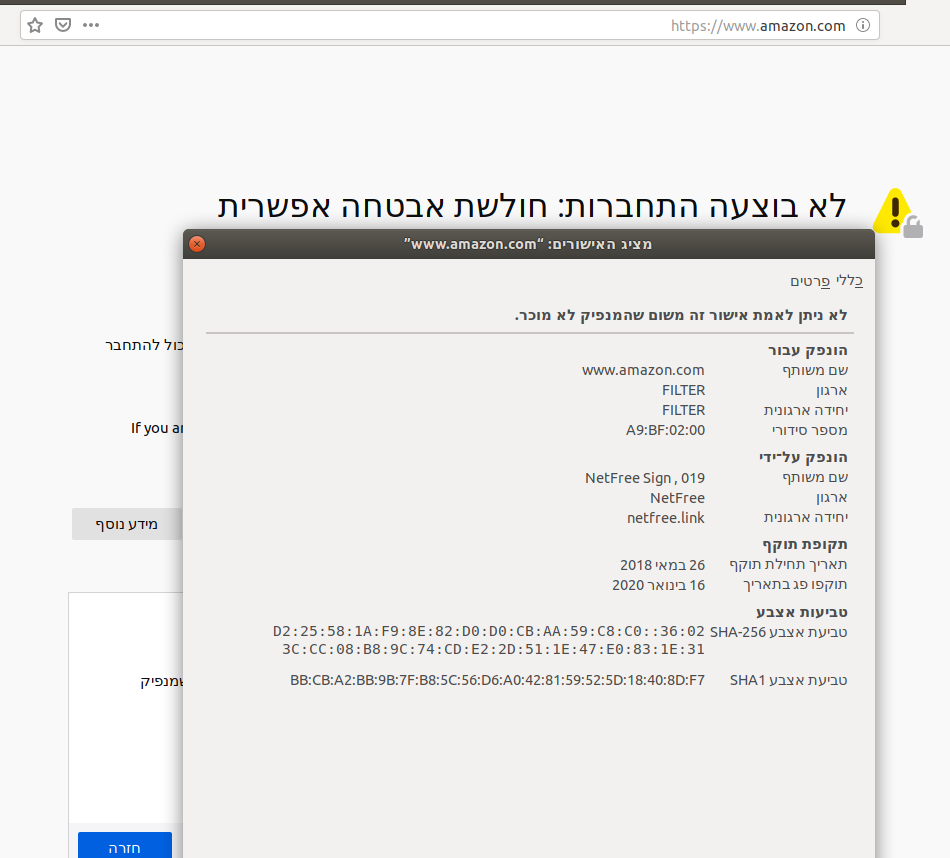Click the bookmark star icon
The image size is (950, 858).
tap(36, 25)
